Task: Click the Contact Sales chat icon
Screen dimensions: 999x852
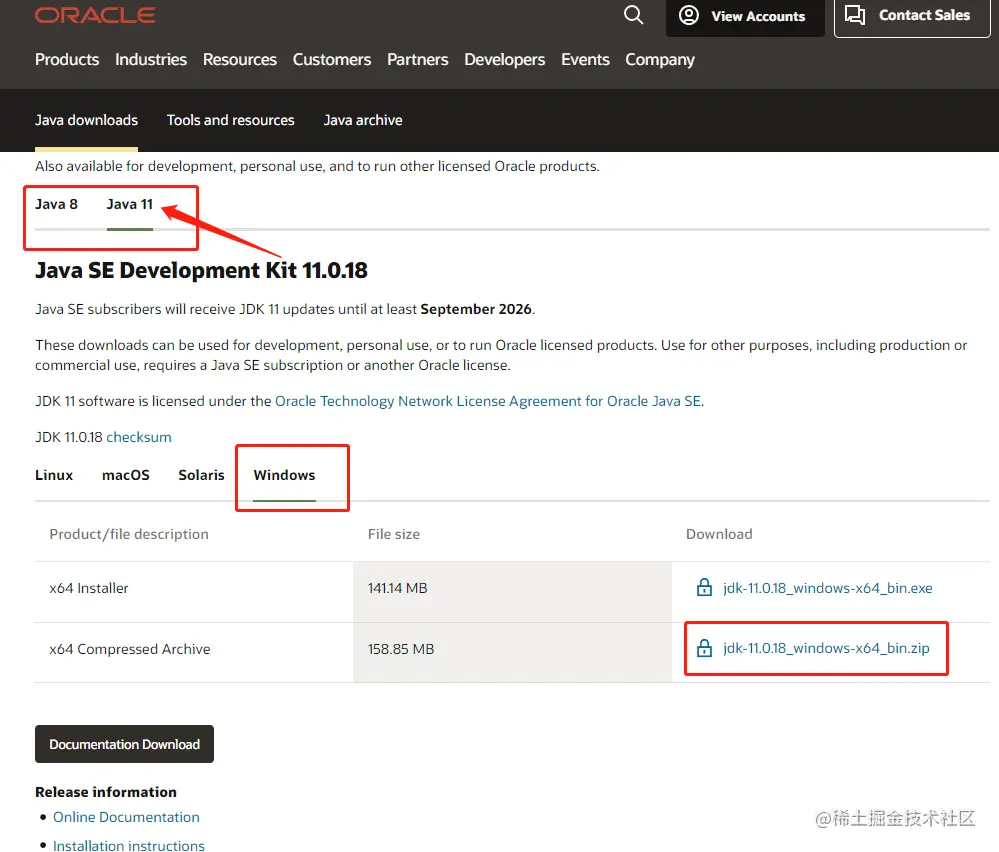Action: [x=855, y=15]
